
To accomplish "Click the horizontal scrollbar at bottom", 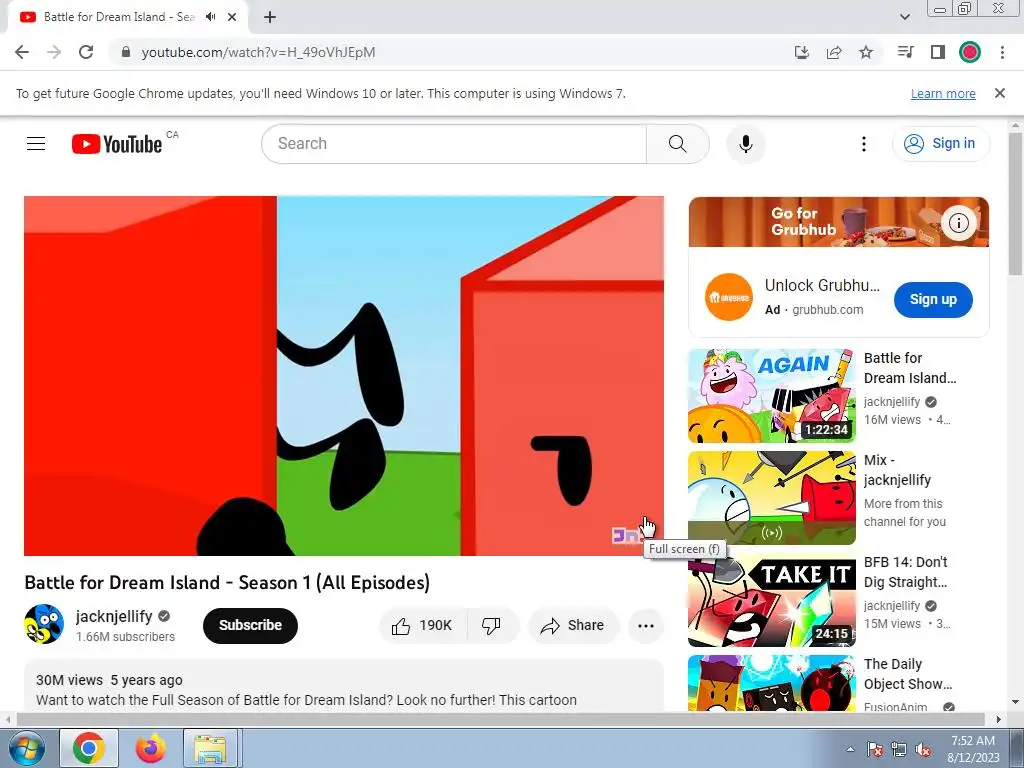I will coord(500,719).
